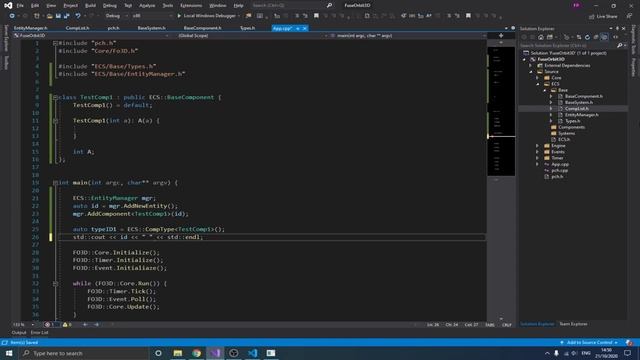Expand the Engine folder
640x360 pixels.
(x=538, y=146)
